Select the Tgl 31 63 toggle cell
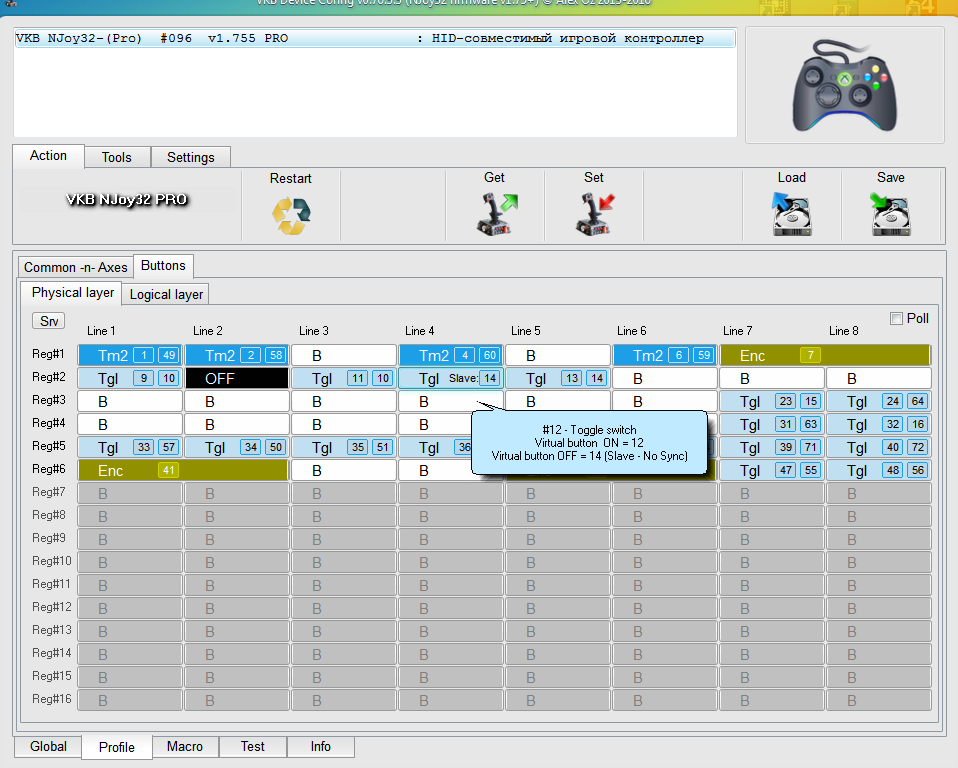The width and height of the screenshot is (958, 768). point(772,425)
